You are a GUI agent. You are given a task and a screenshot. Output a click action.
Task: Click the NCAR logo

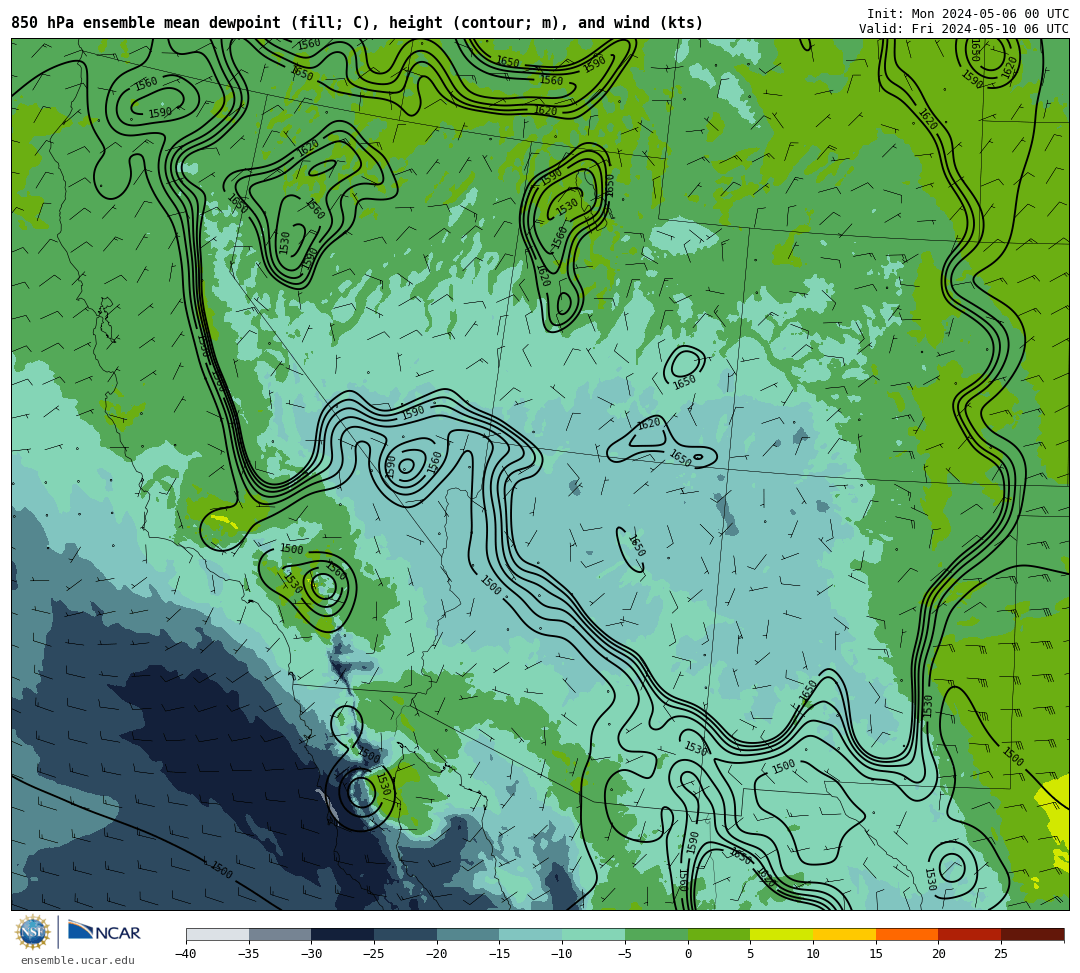click(104, 932)
